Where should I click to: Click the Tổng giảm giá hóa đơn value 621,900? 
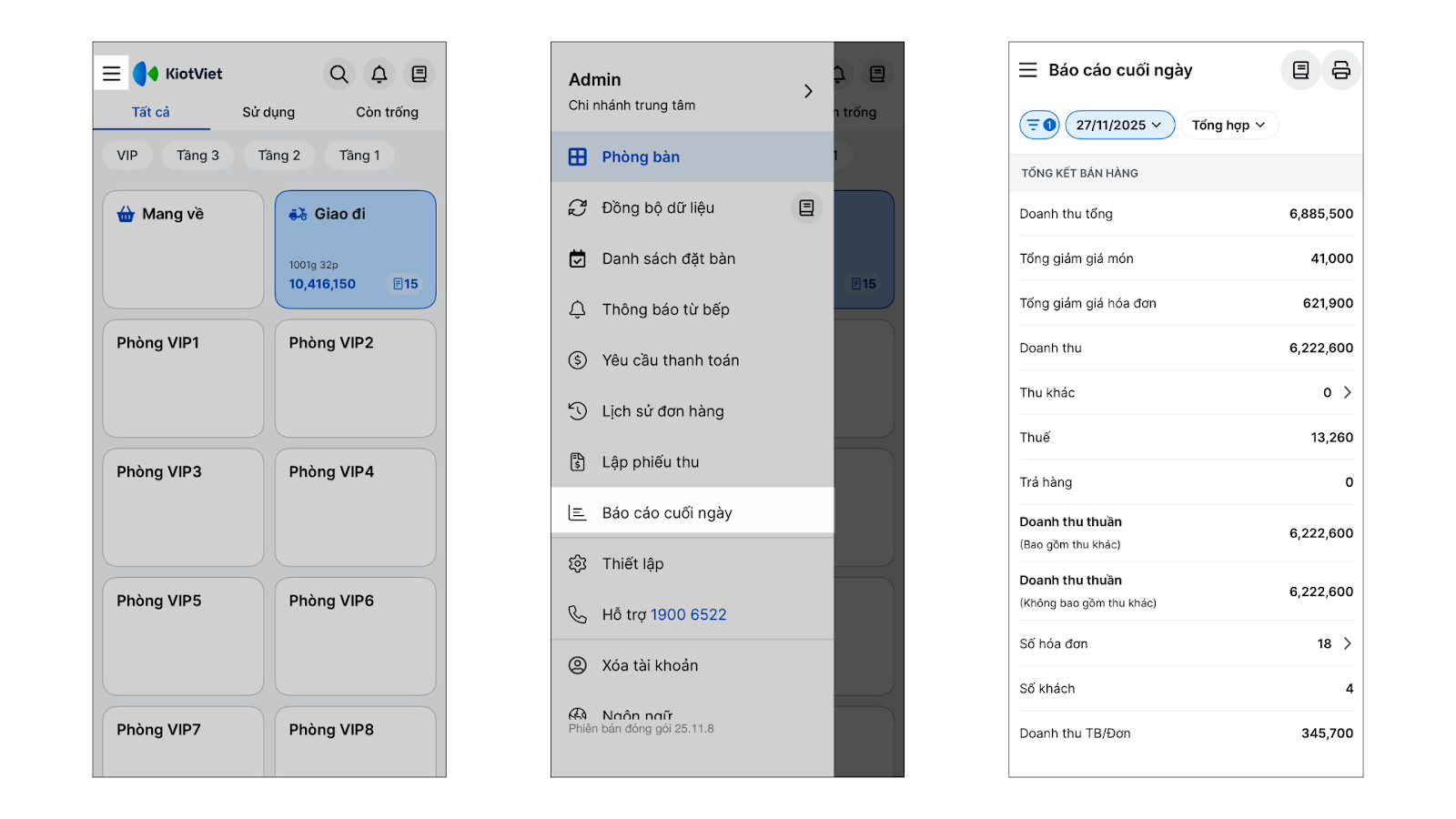(x=1329, y=303)
